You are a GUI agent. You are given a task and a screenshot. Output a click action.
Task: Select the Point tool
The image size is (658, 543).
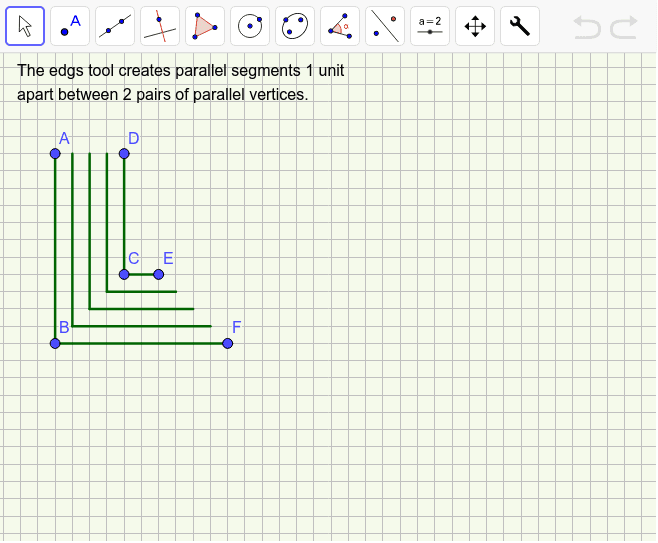point(70,26)
